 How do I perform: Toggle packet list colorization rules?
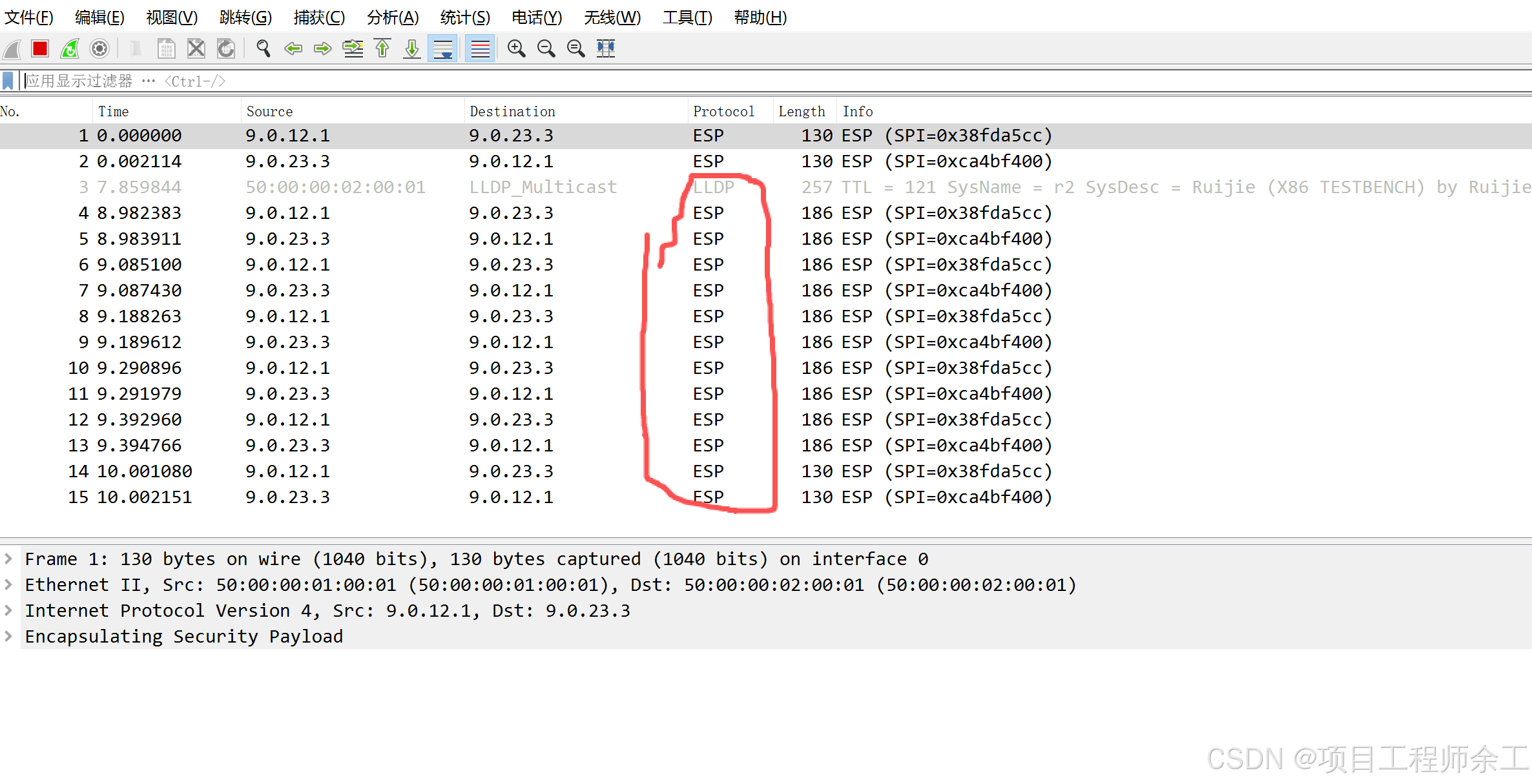point(480,48)
